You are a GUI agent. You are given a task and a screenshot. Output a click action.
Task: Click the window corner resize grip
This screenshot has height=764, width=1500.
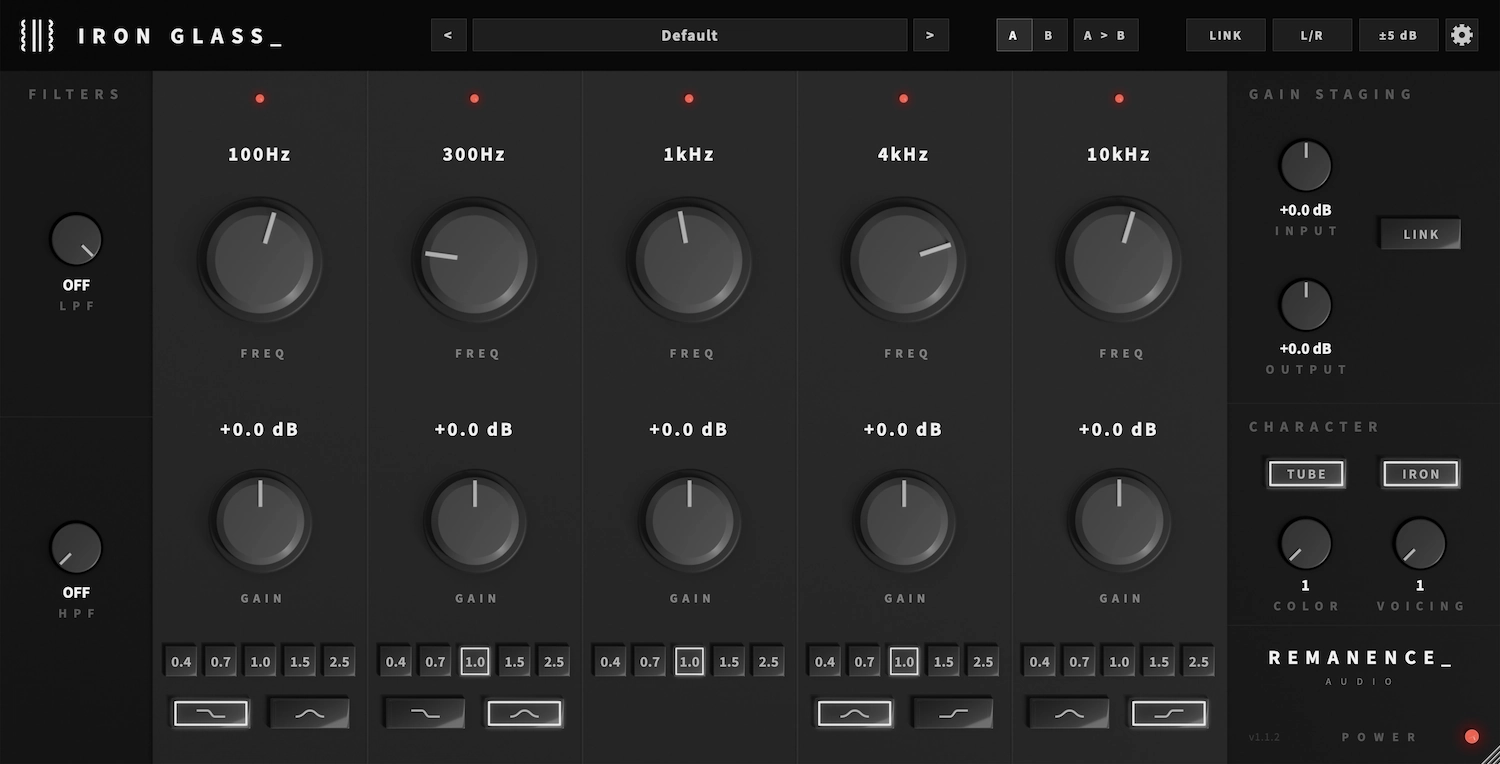pos(1491,755)
